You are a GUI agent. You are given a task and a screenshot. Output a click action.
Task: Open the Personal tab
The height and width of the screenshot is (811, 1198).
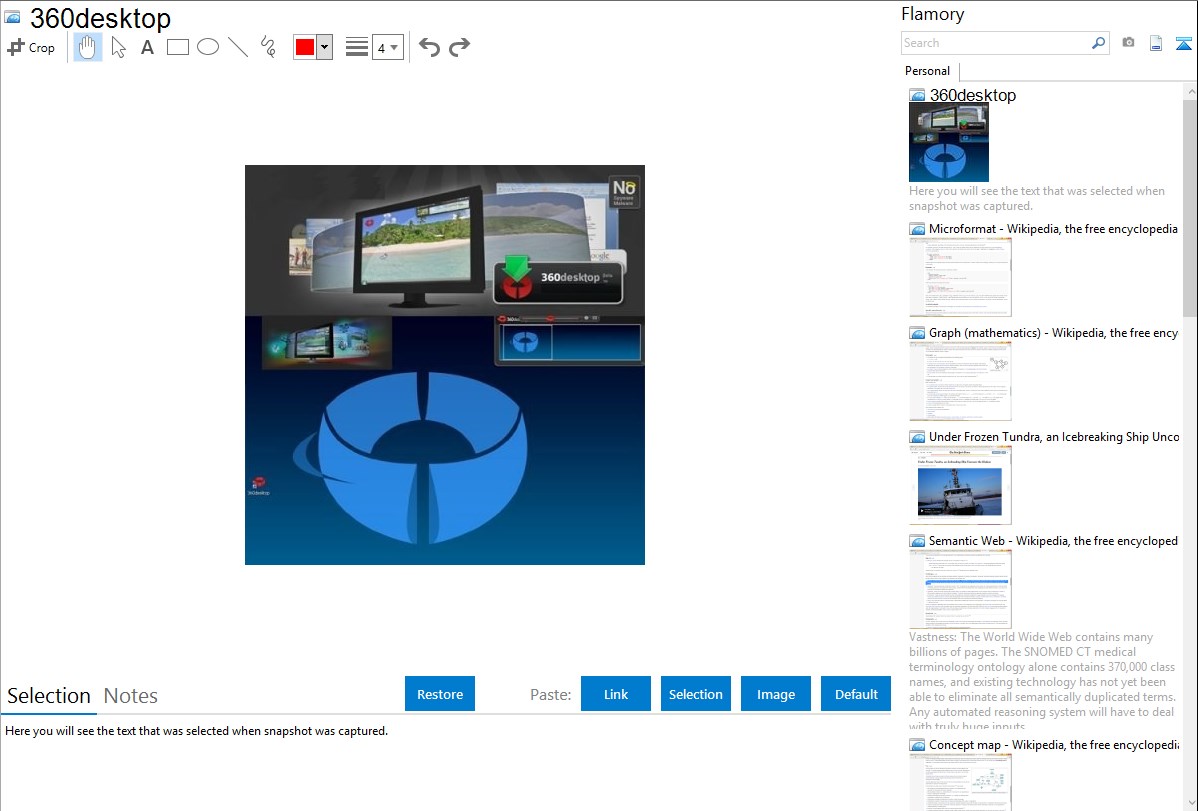pyautogui.click(x=927, y=71)
